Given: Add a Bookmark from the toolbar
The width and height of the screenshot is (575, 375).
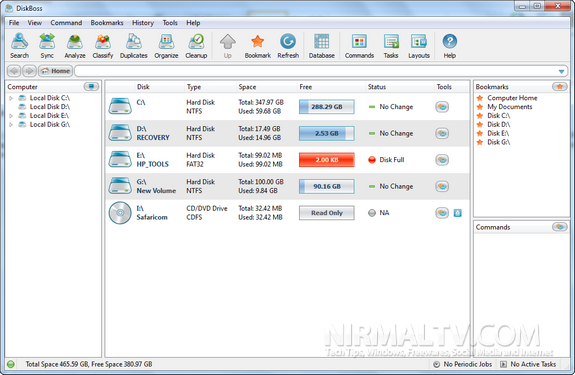Looking at the screenshot, I should tap(257, 45).
